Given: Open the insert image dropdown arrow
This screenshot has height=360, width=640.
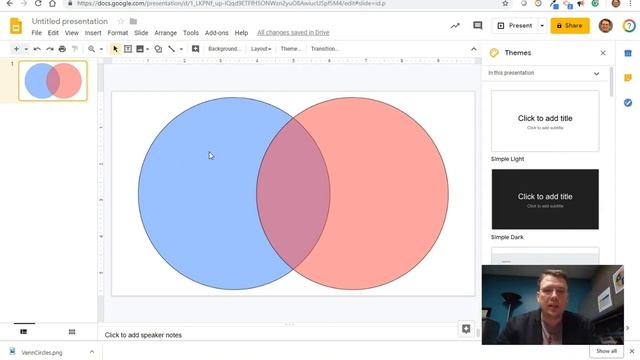Looking at the screenshot, I should coord(147,49).
